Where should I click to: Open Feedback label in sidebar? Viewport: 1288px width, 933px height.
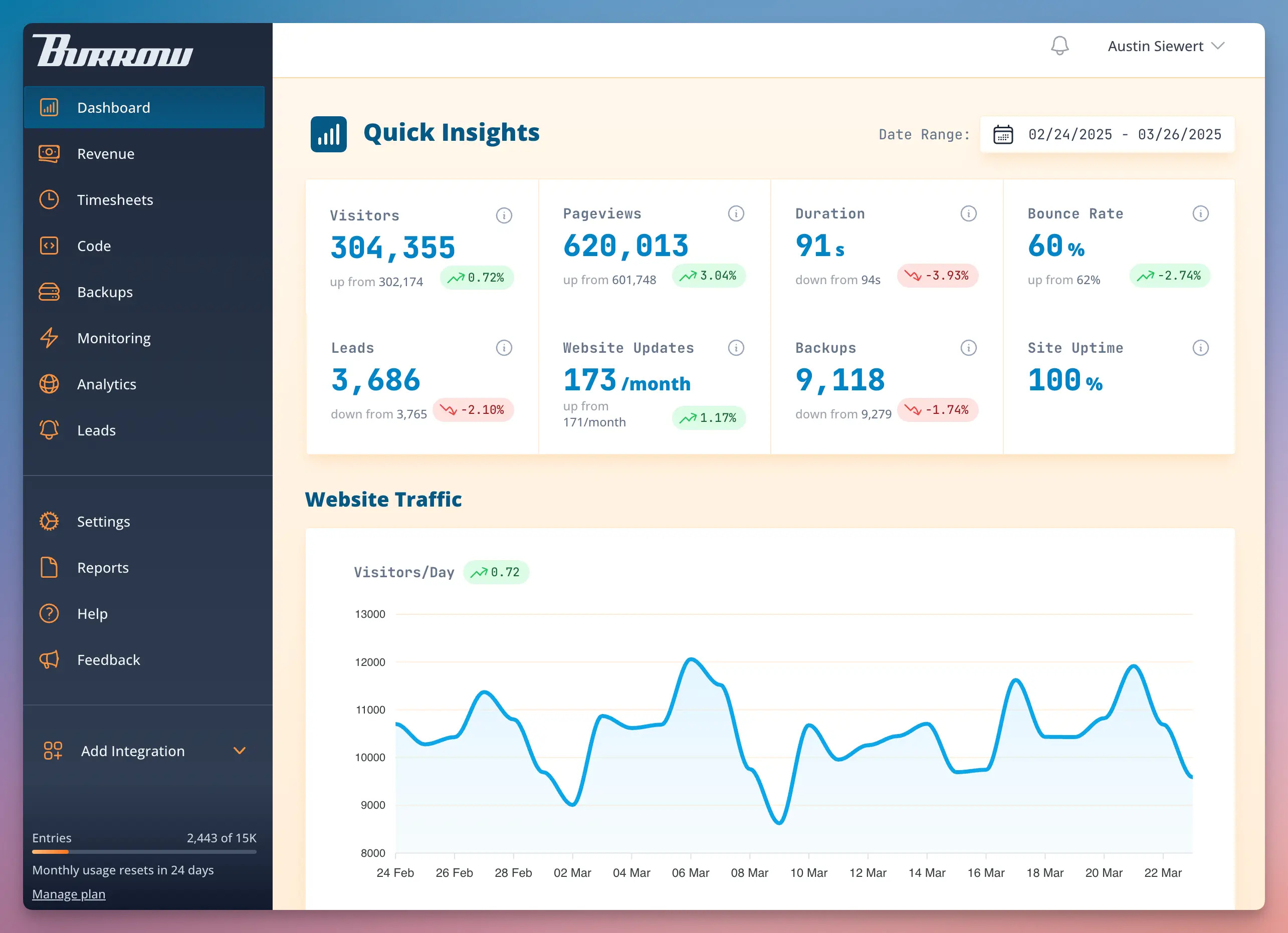108,659
